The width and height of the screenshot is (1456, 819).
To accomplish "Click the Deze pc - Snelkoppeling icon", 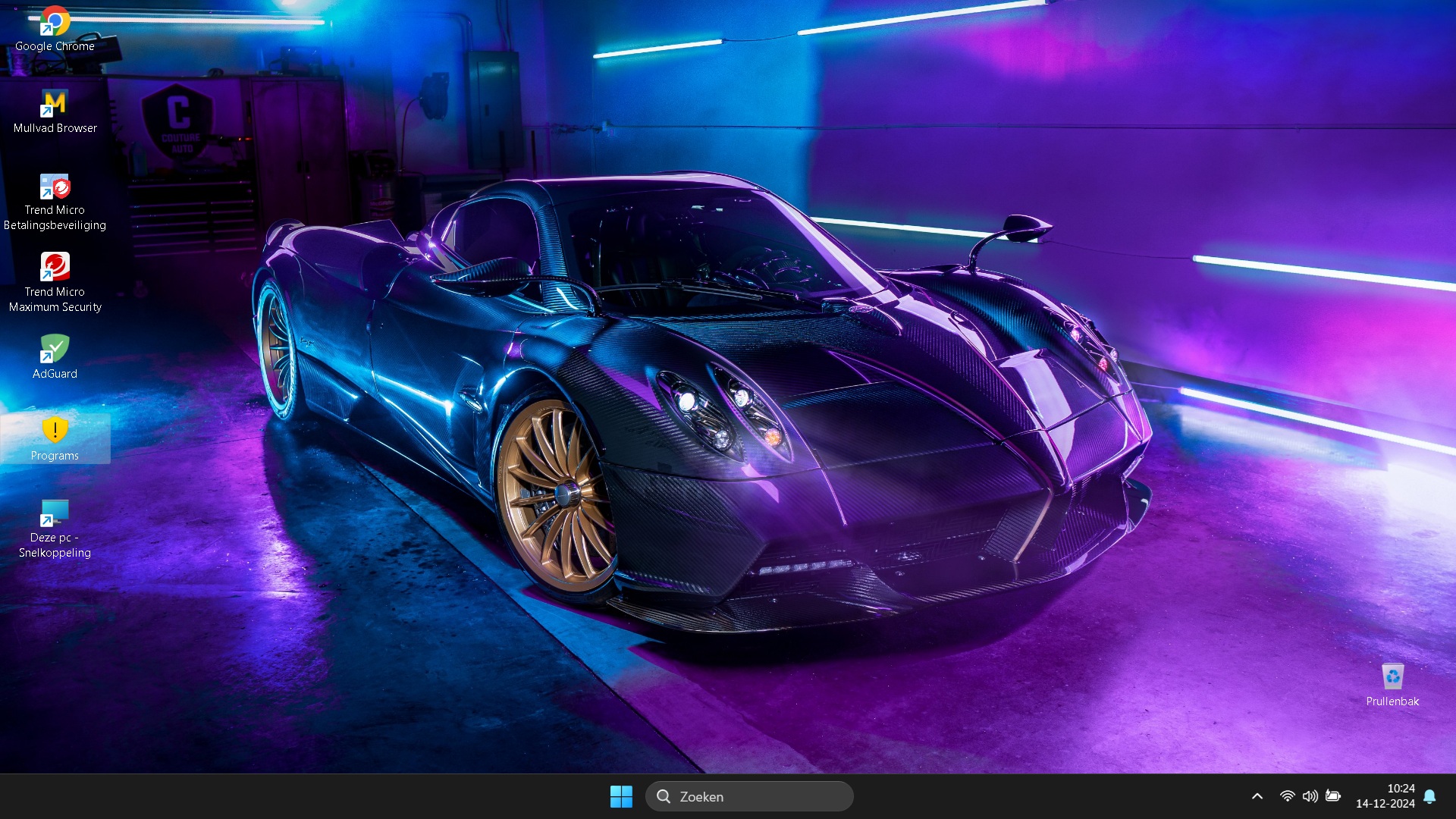I will [x=55, y=513].
